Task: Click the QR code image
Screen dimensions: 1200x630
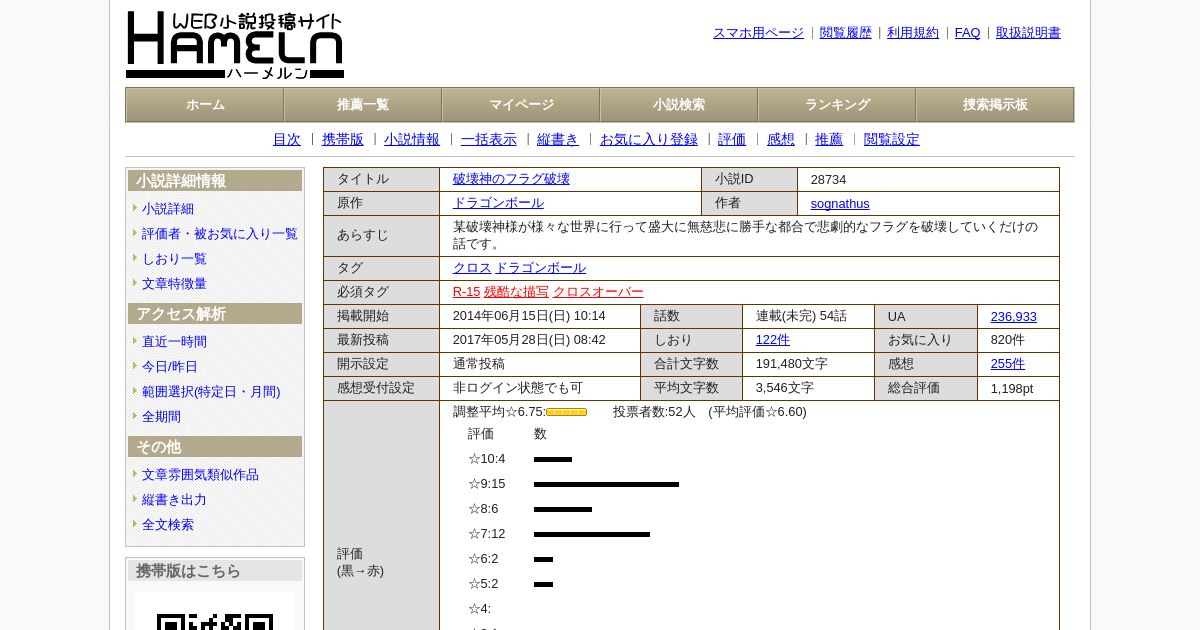Action: pos(215,612)
